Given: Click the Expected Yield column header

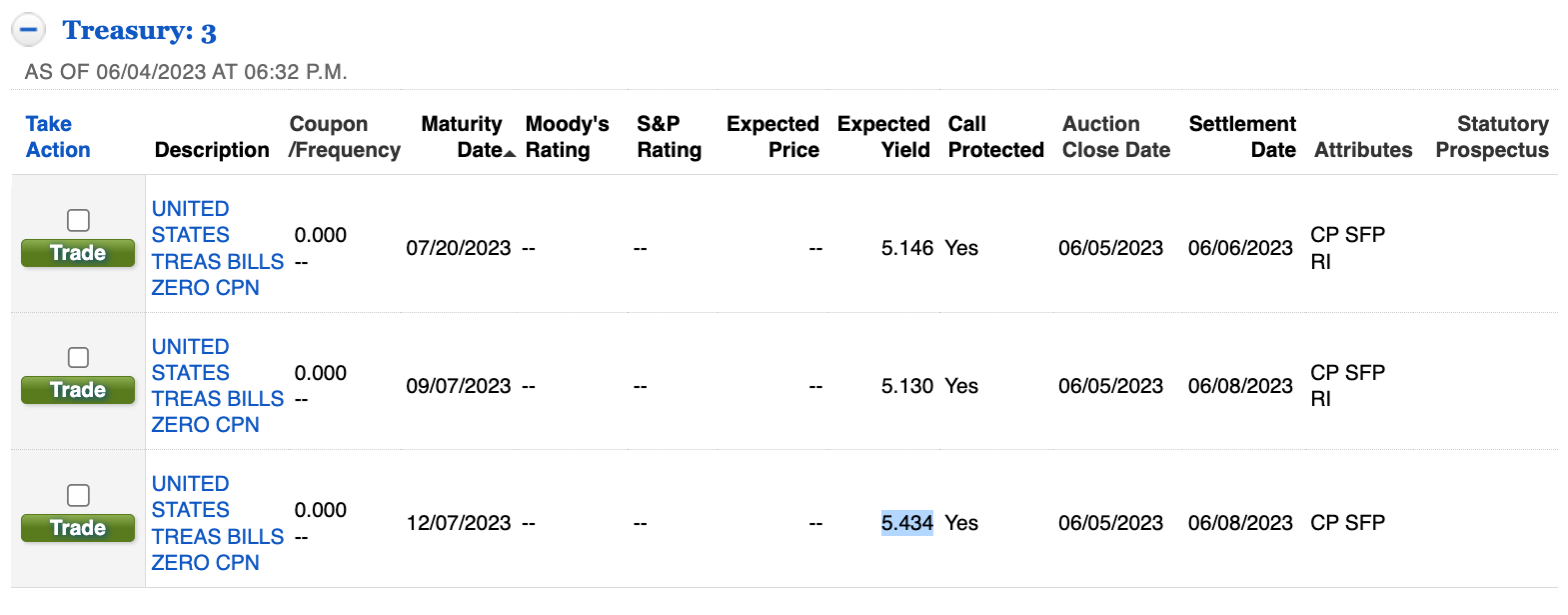Looking at the screenshot, I should [883, 137].
